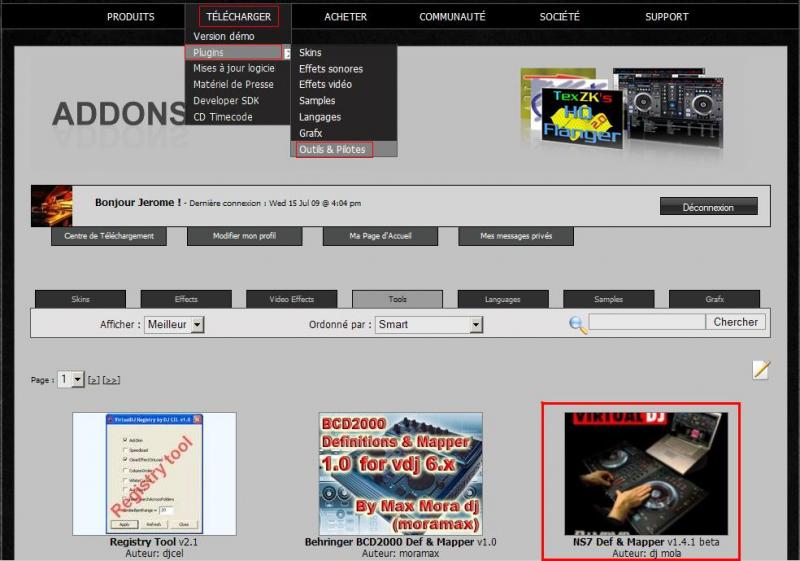Click the pencil edit note icon
The width and height of the screenshot is (800, 561).
pyautogui.click(x=761, y=369)
